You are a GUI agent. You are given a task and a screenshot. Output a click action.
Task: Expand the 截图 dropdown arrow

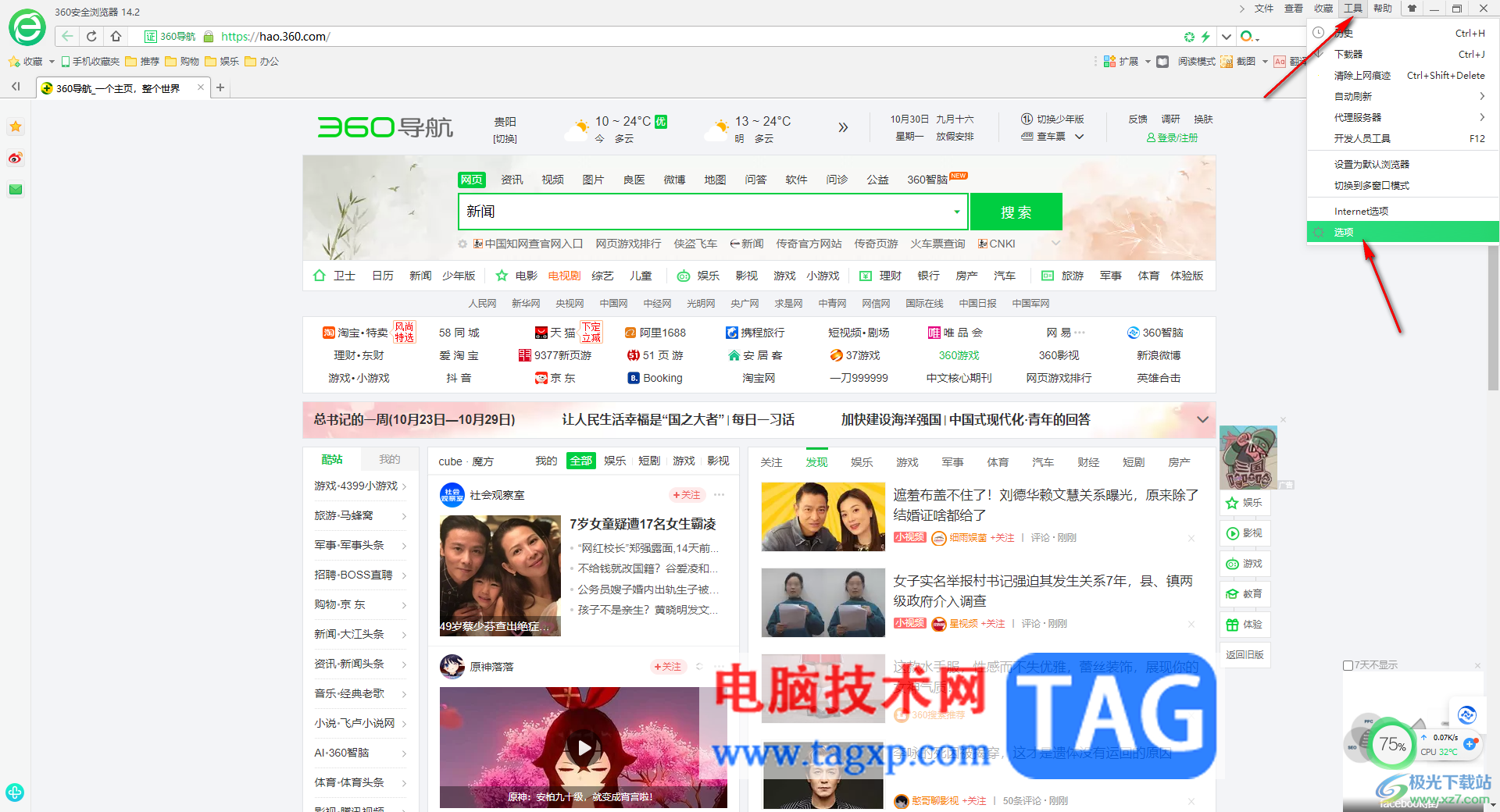click(x=1265, y=62)
